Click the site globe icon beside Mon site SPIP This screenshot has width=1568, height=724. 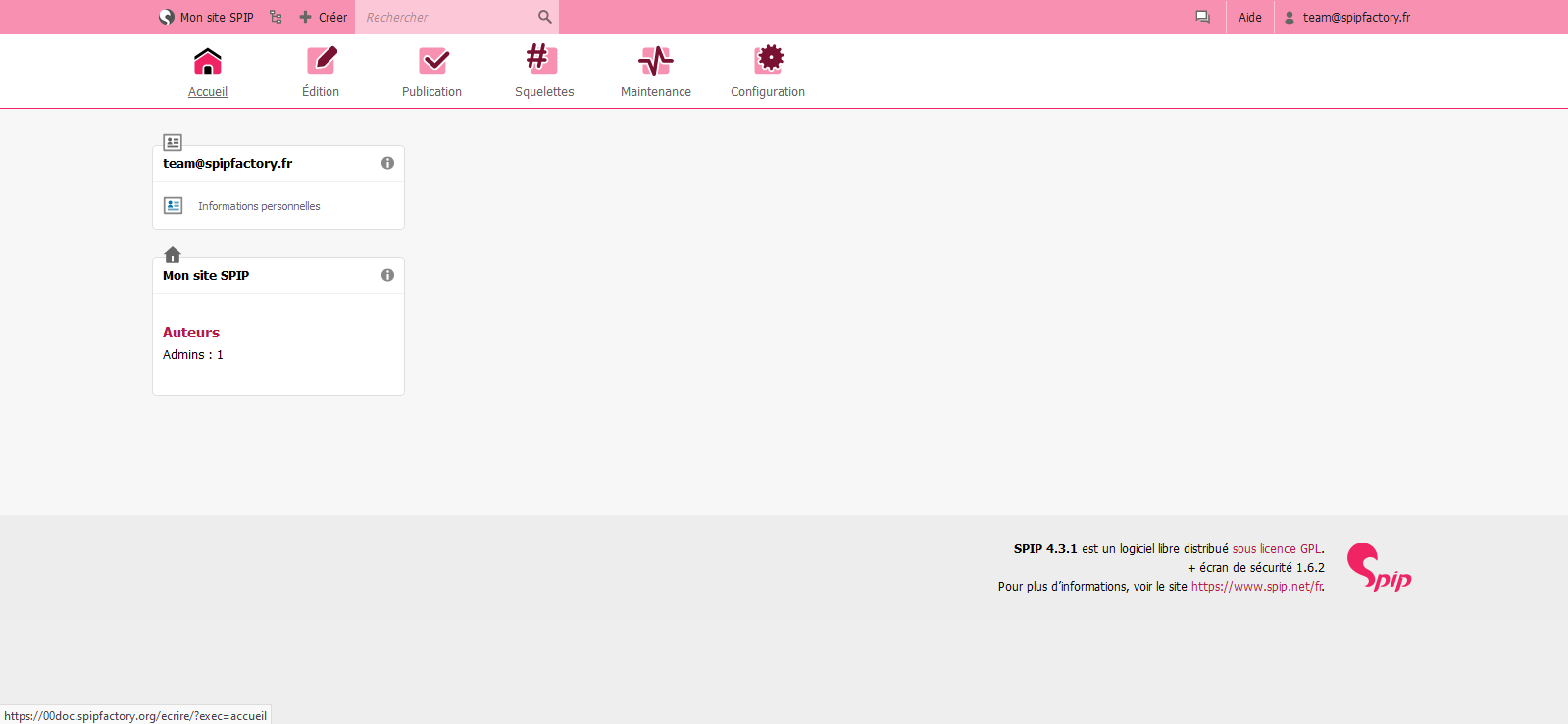coord(167,17)
